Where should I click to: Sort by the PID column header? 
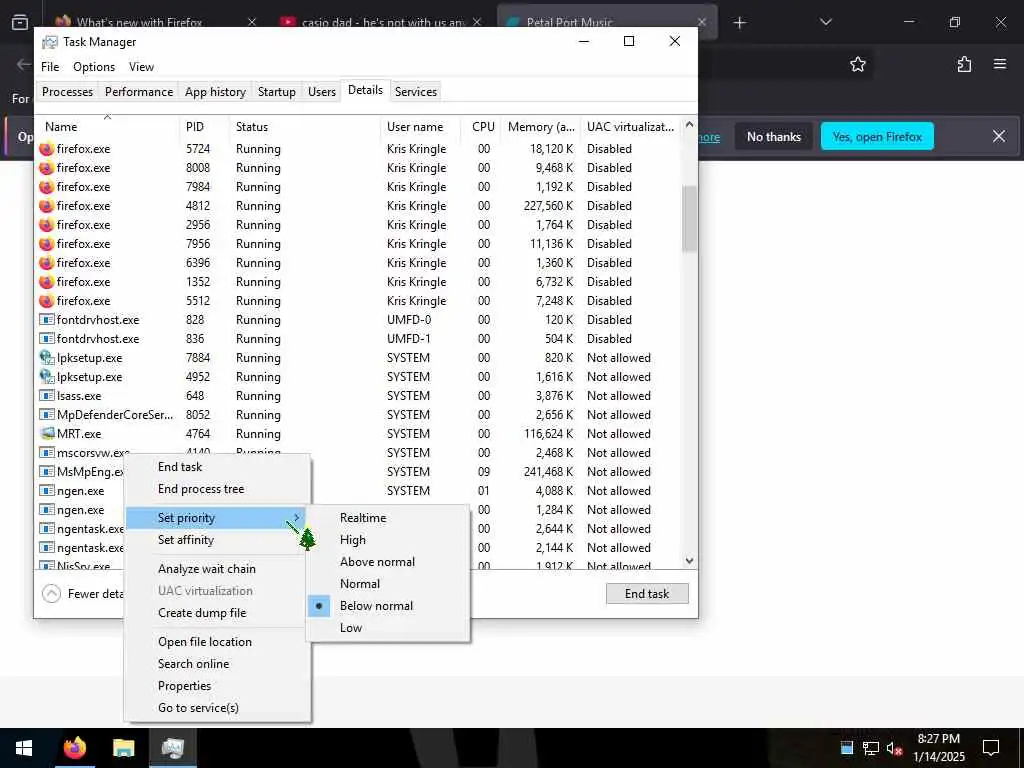(204, 127)
